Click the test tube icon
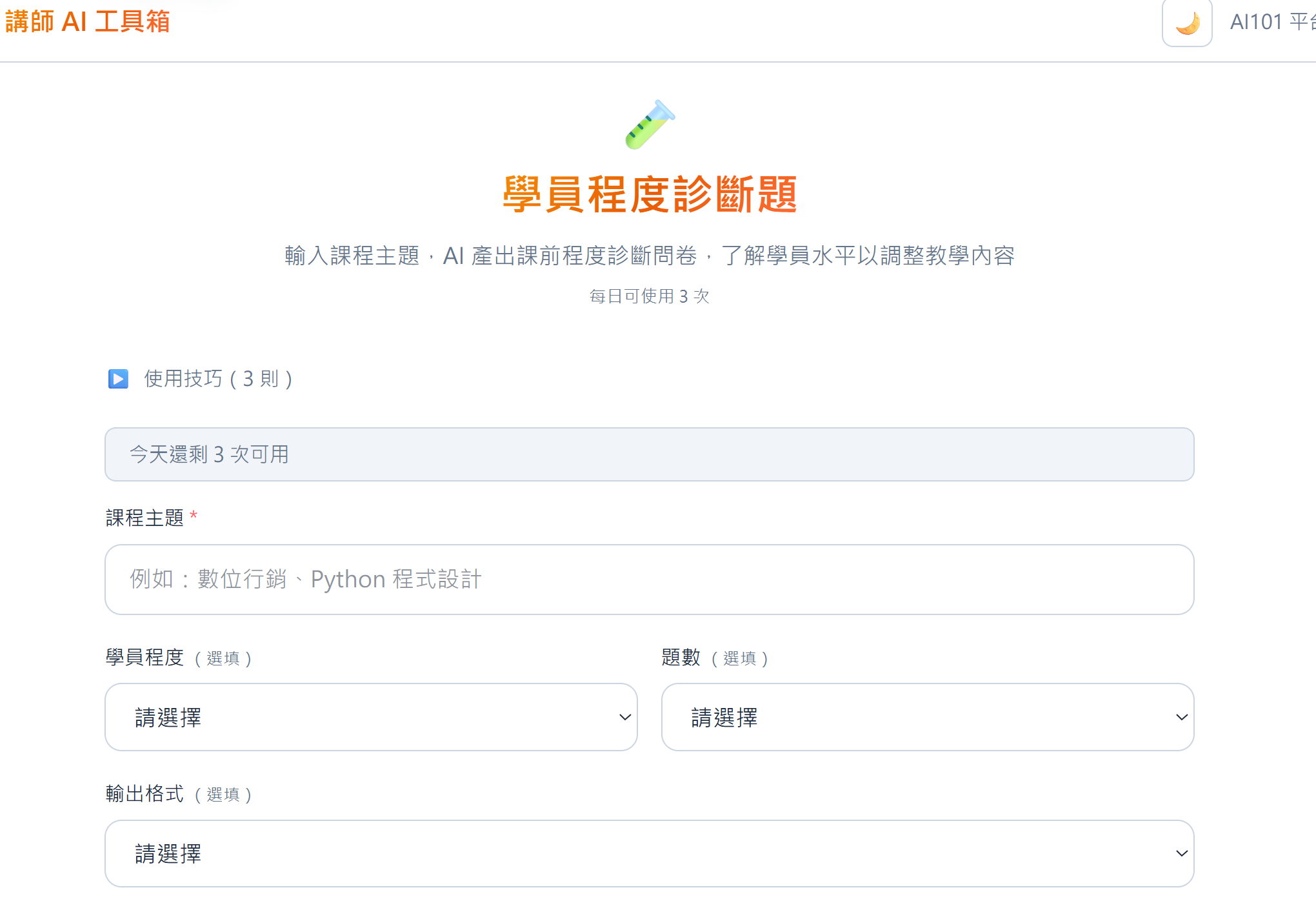The image size is (1316, 901). pos(650,125)
